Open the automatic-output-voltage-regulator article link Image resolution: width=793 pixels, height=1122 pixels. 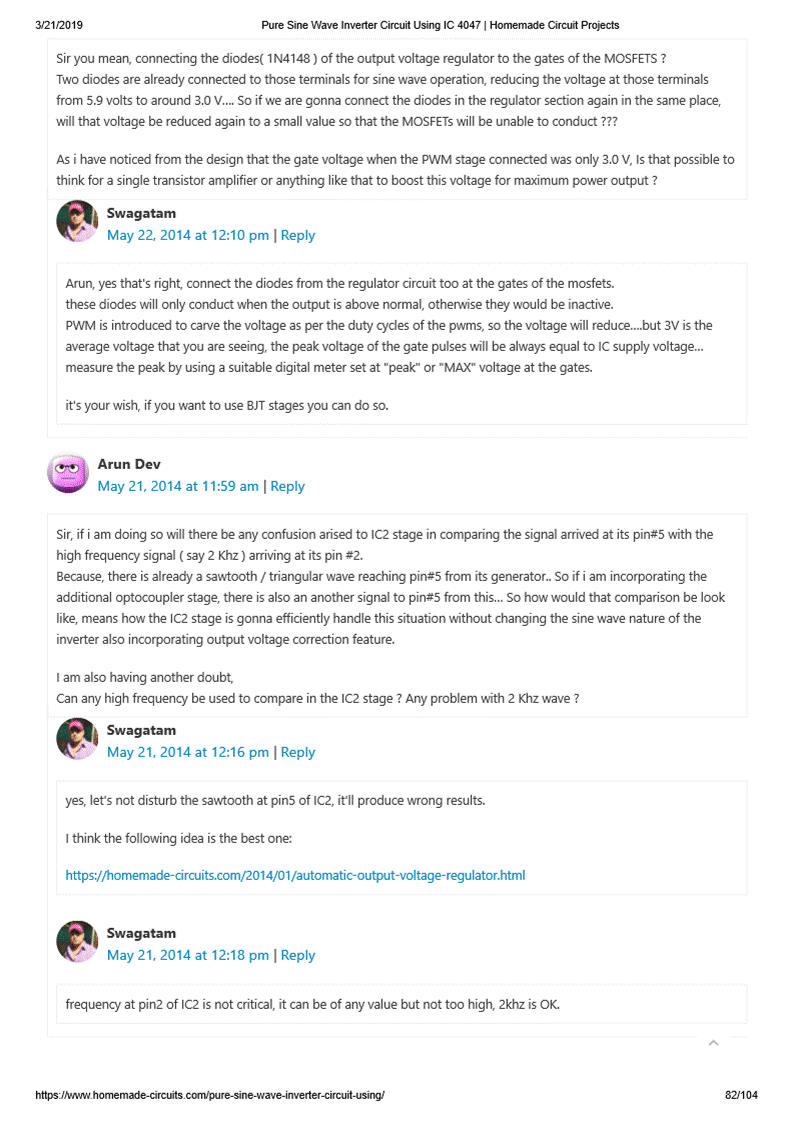click(295, 876)
